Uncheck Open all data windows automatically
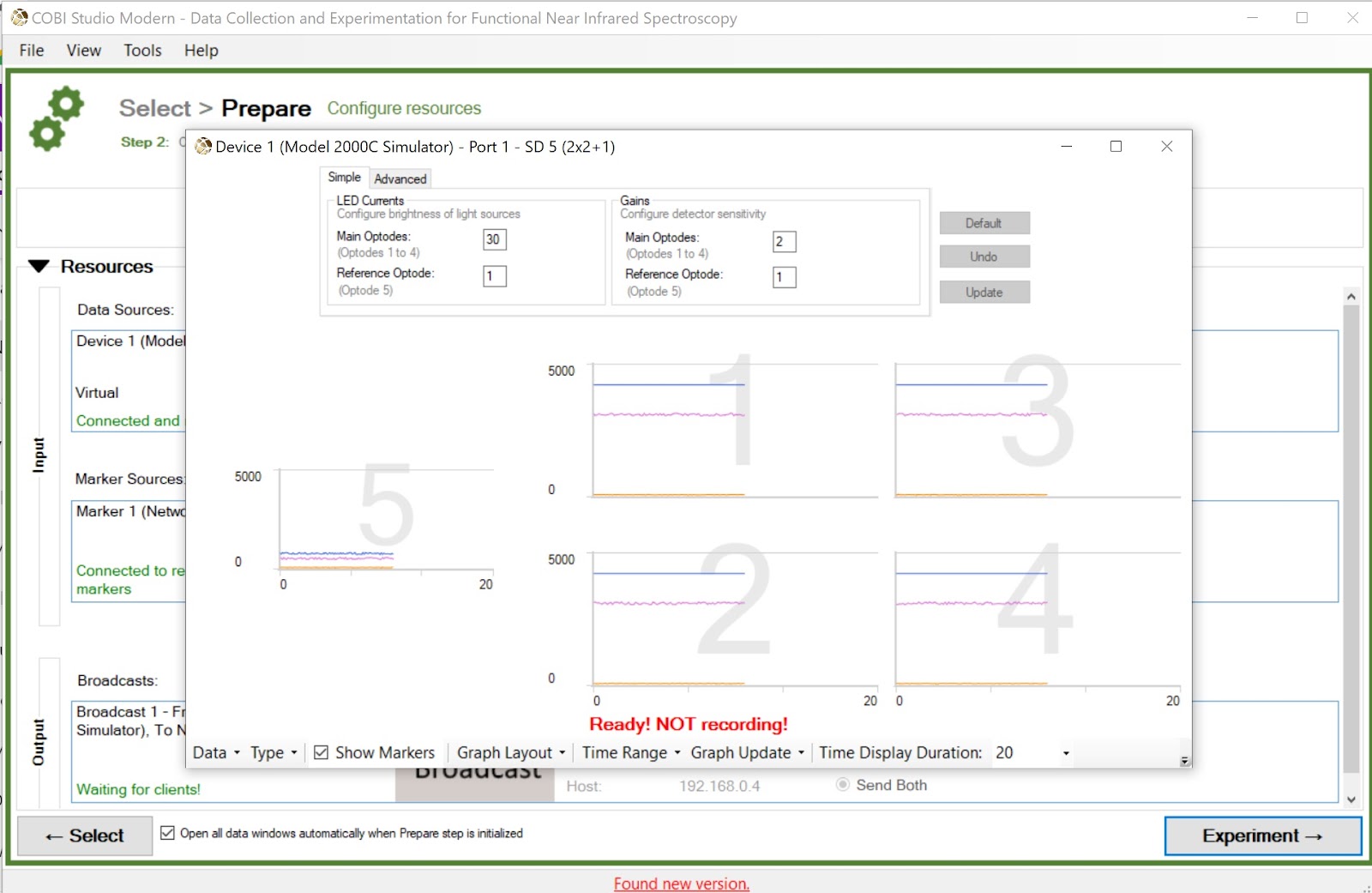Image resolution: width=1372 pixels, height=893 pixels. click(168, 833)
